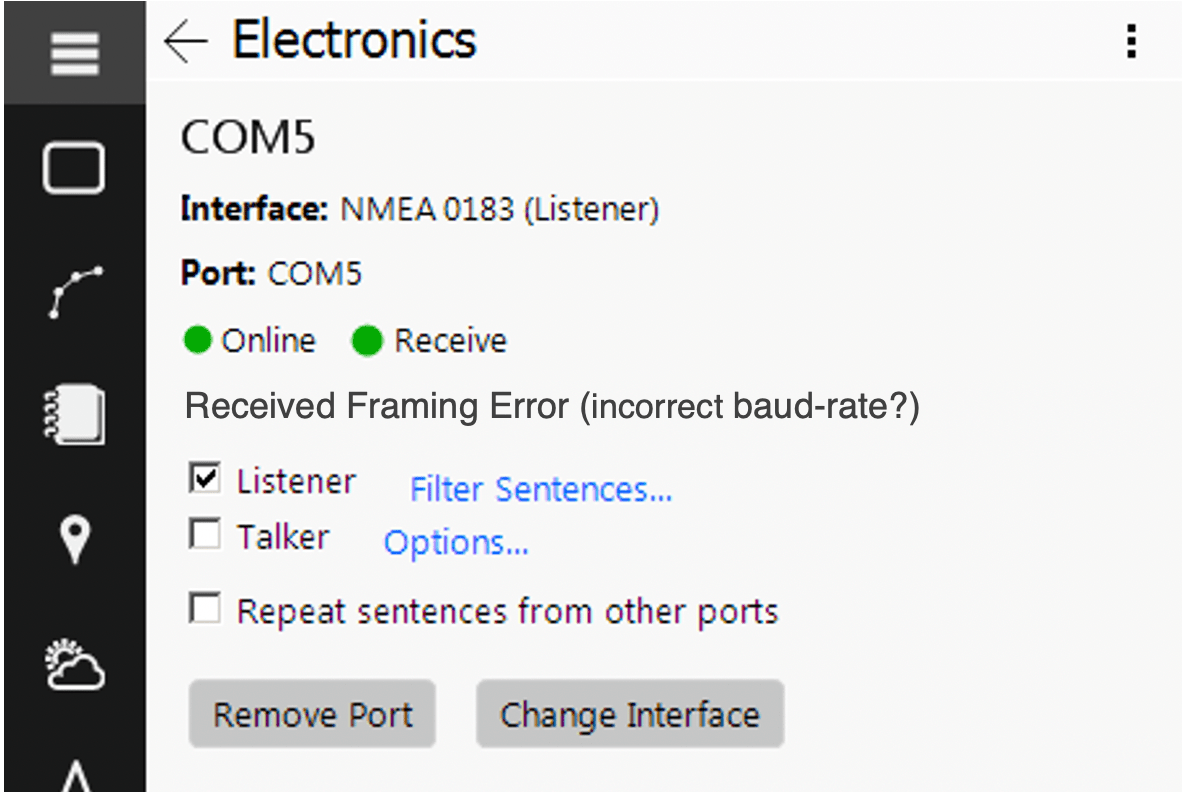
Task: Uncheck the Listener checkbox
Action: pyautogui.click(x=205, y=480)
